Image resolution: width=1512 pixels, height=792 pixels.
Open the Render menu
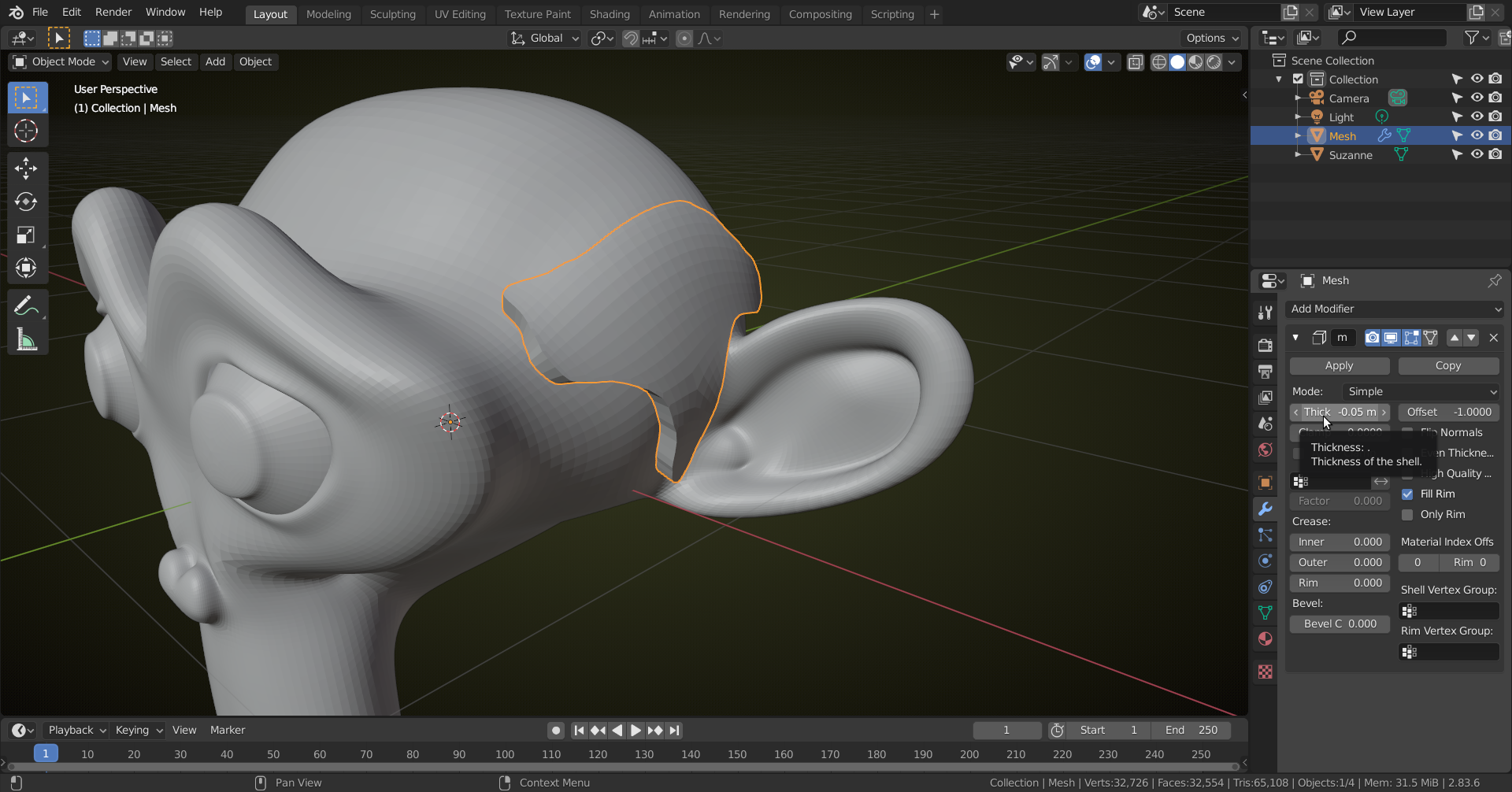pyautogui.click(x=113, y=13)
